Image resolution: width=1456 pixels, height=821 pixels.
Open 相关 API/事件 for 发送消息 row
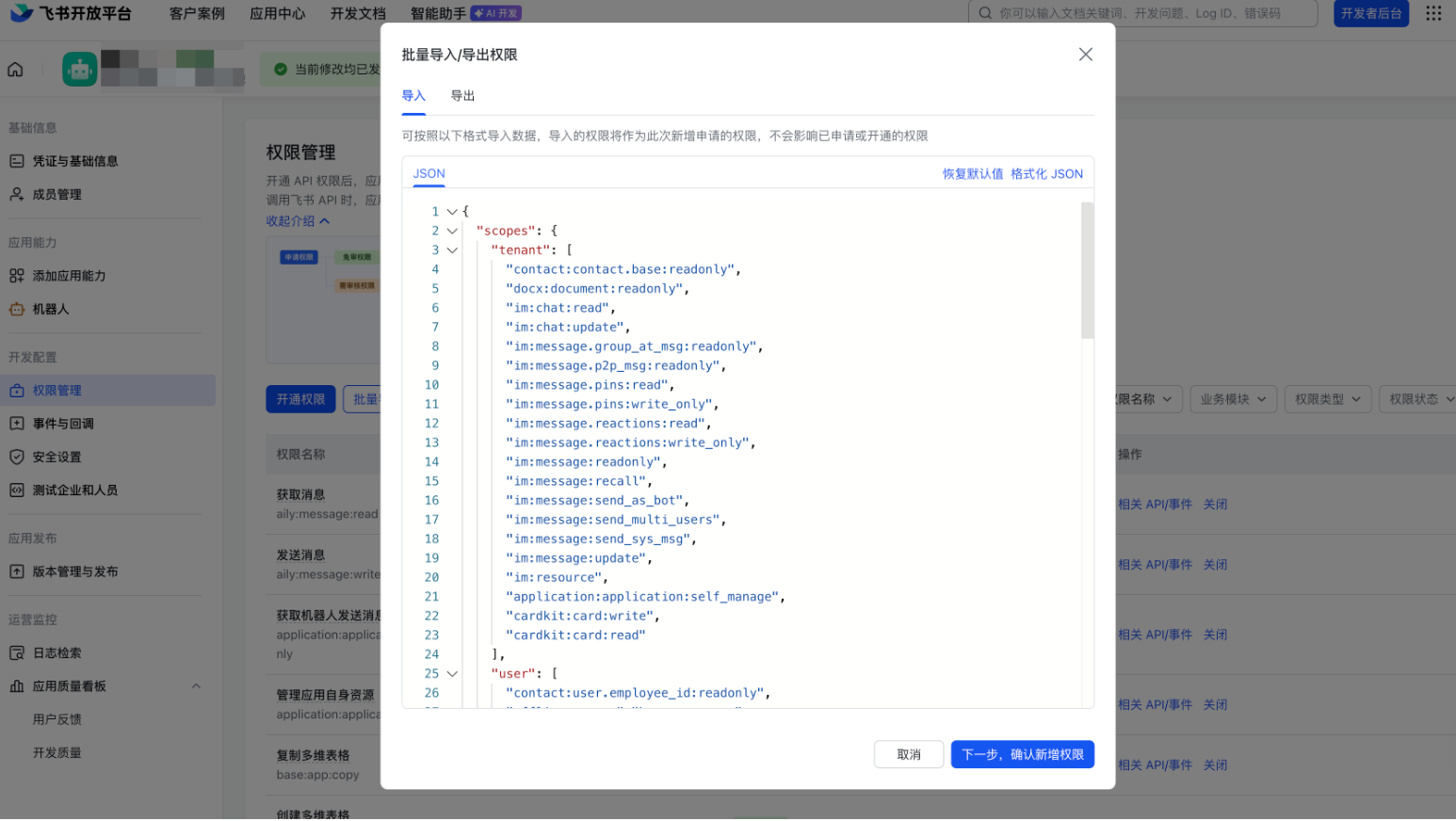1156,565
